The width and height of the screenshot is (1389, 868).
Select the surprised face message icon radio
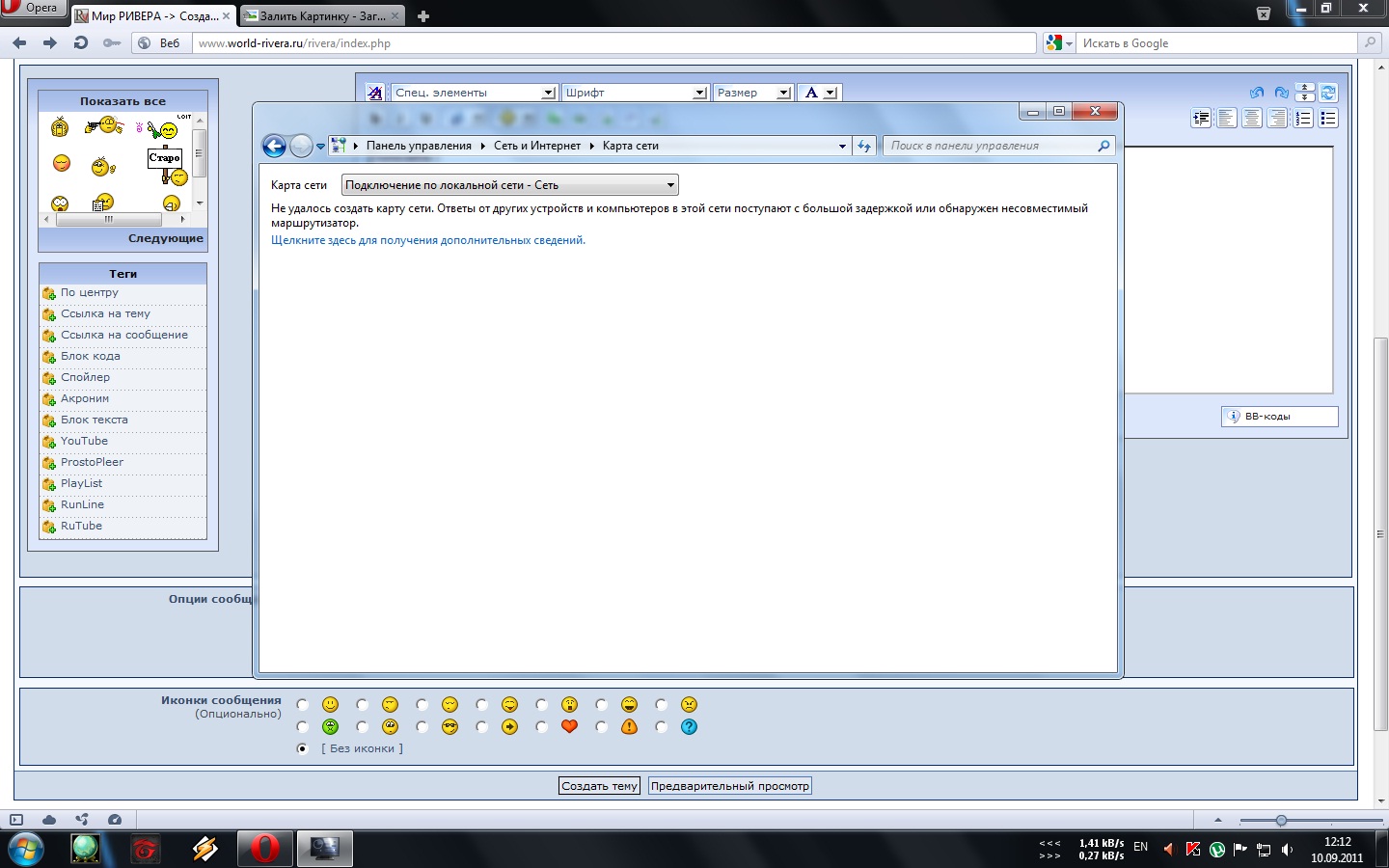542,705
